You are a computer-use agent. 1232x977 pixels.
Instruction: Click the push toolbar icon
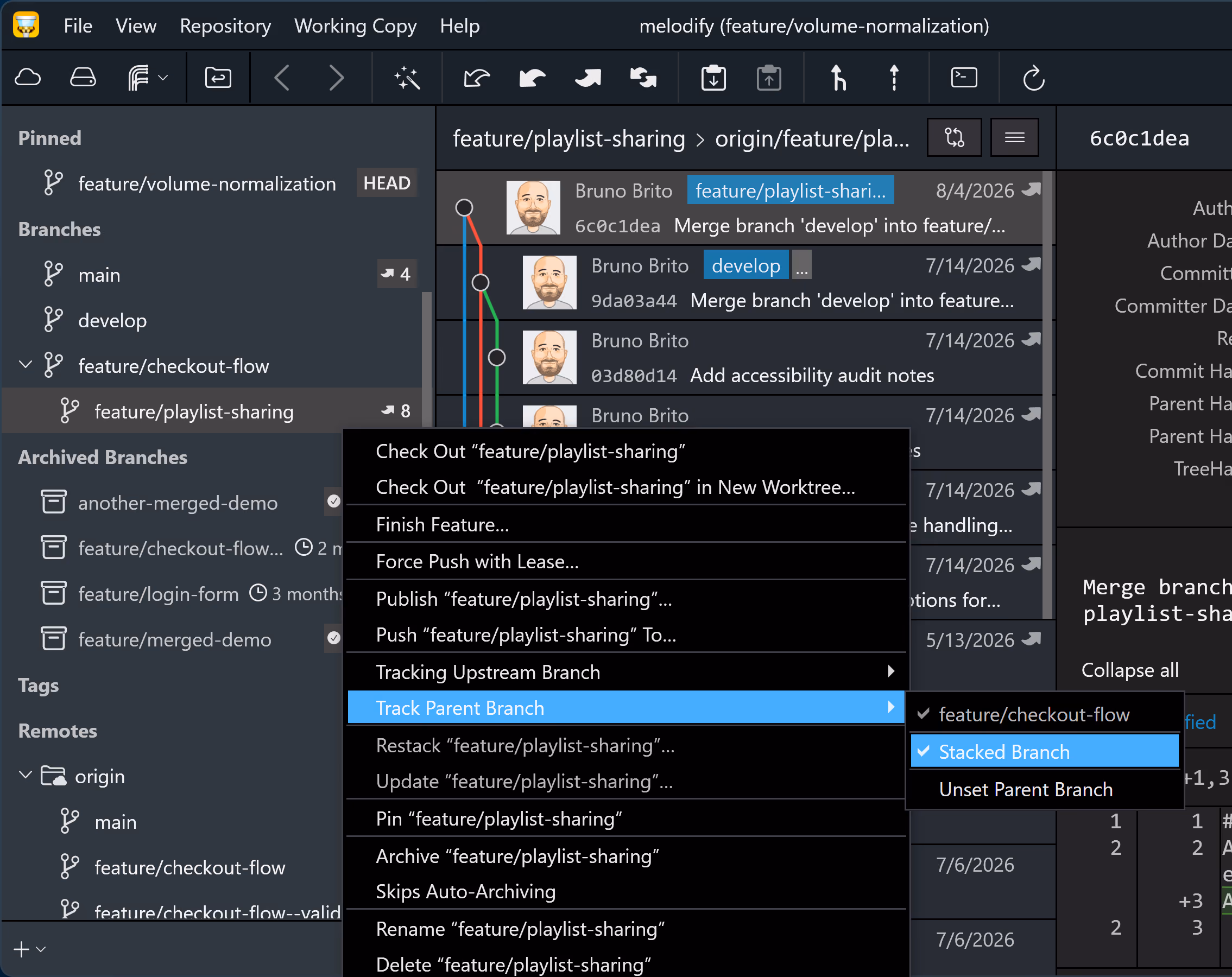[x=588, y=77]
